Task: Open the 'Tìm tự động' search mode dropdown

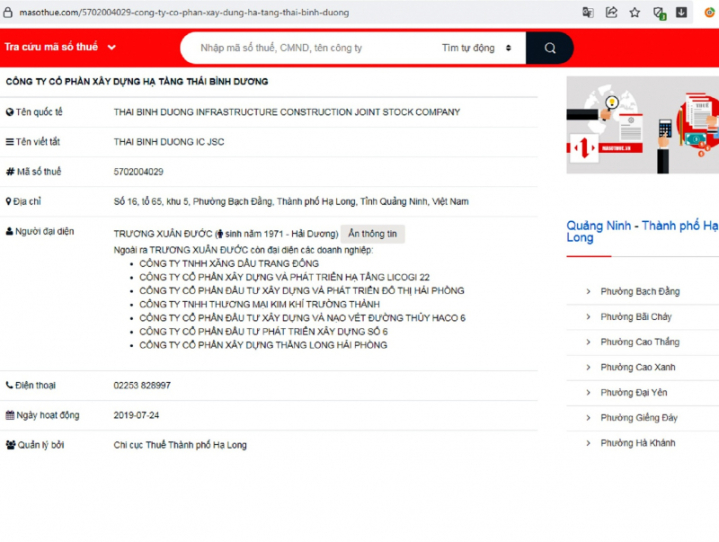Action: 476,48
